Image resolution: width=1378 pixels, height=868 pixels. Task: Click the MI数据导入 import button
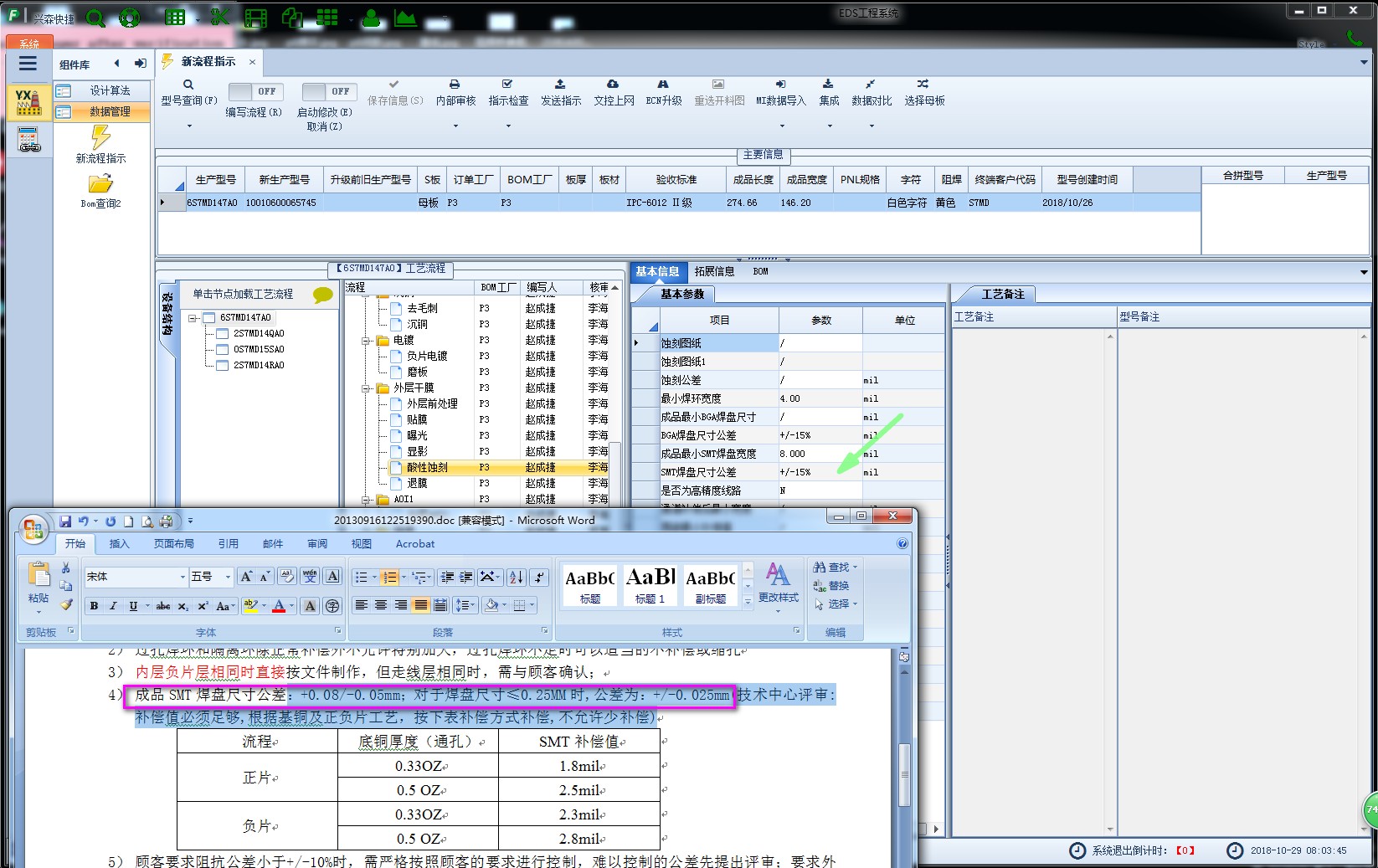click(x=780, y=92)
